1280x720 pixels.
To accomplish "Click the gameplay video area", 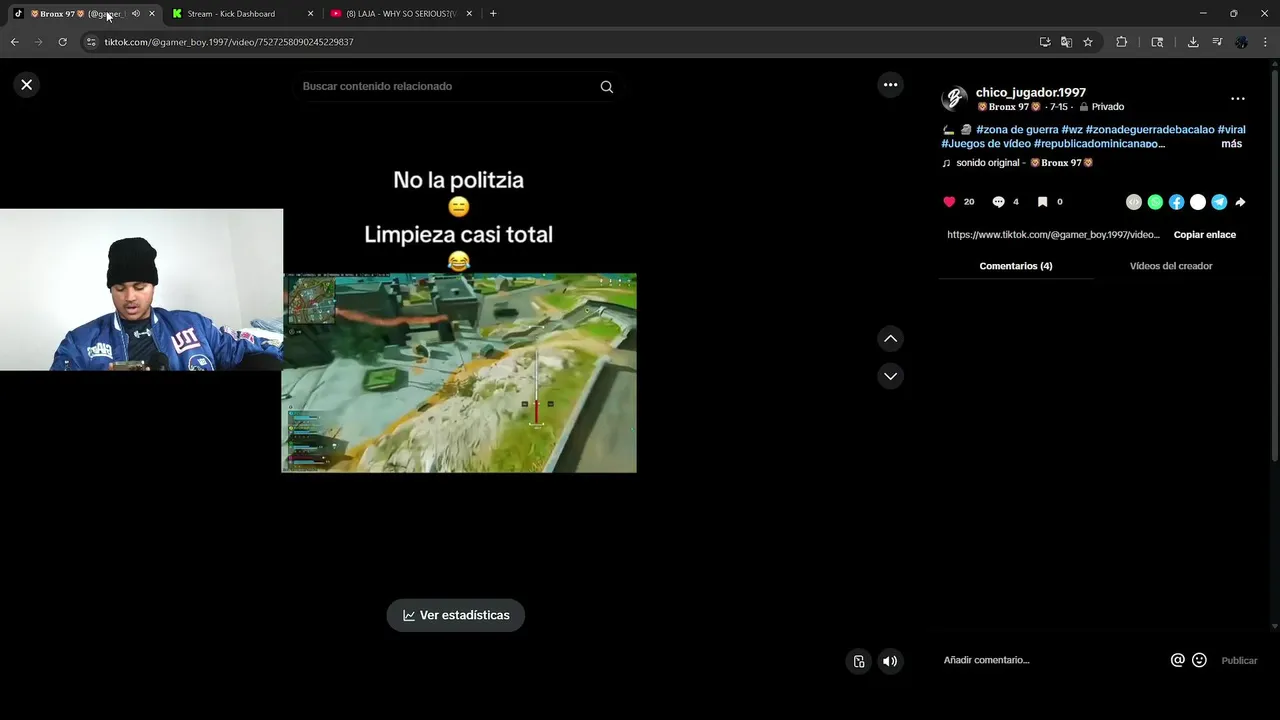I will (x=459, y=373).
